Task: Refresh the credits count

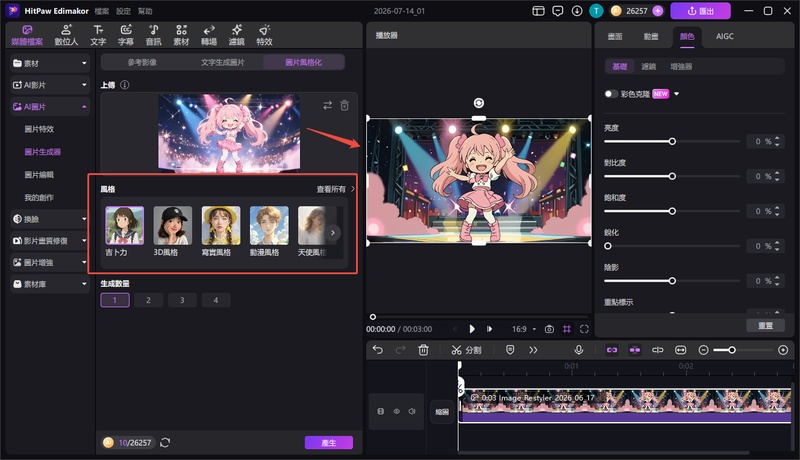Action: 165,442
